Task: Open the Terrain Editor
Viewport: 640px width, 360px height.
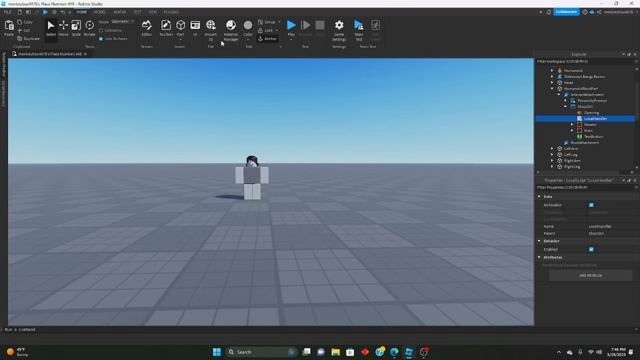Action: [147, 29]
